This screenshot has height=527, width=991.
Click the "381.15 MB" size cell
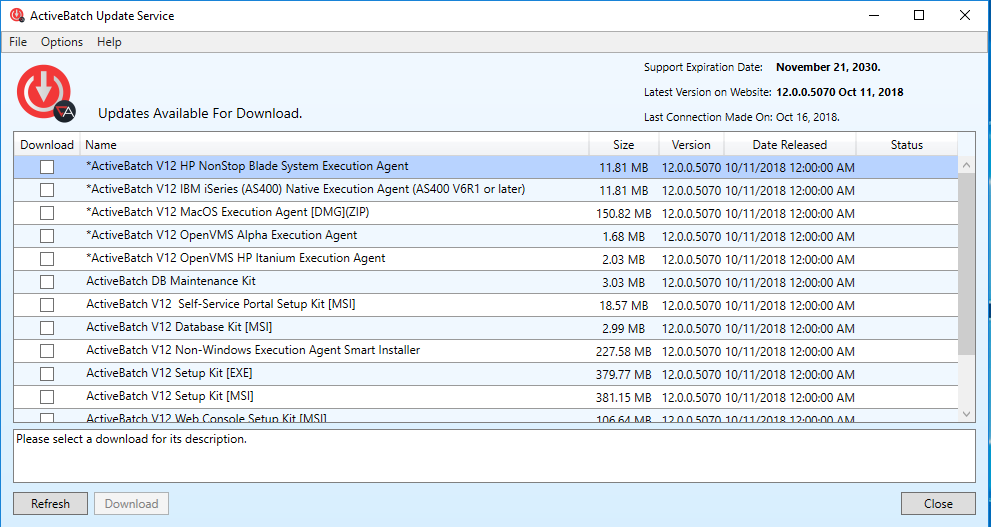click(x=623, y=397)
